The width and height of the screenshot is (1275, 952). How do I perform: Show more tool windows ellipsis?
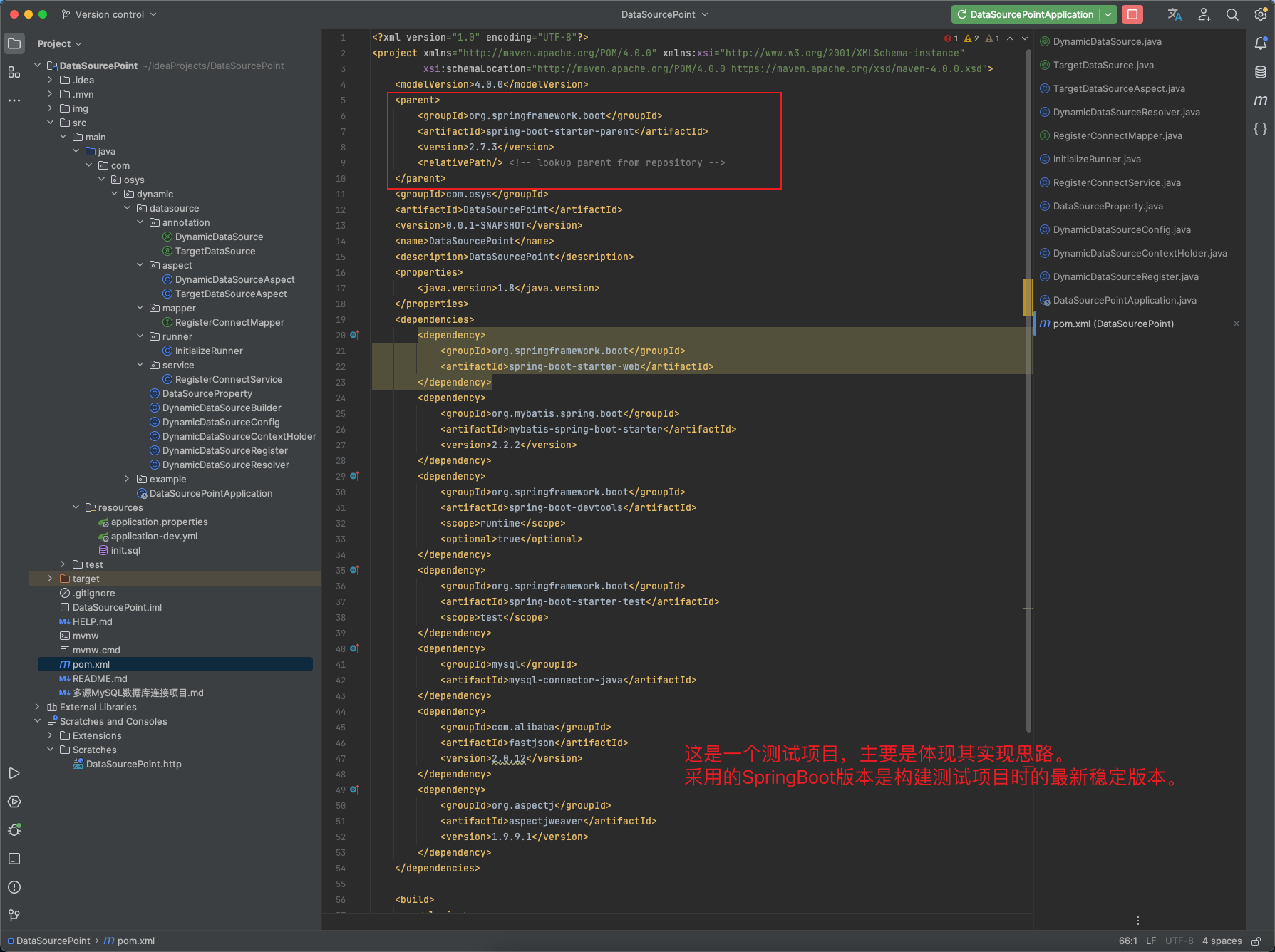click(14, 100)
